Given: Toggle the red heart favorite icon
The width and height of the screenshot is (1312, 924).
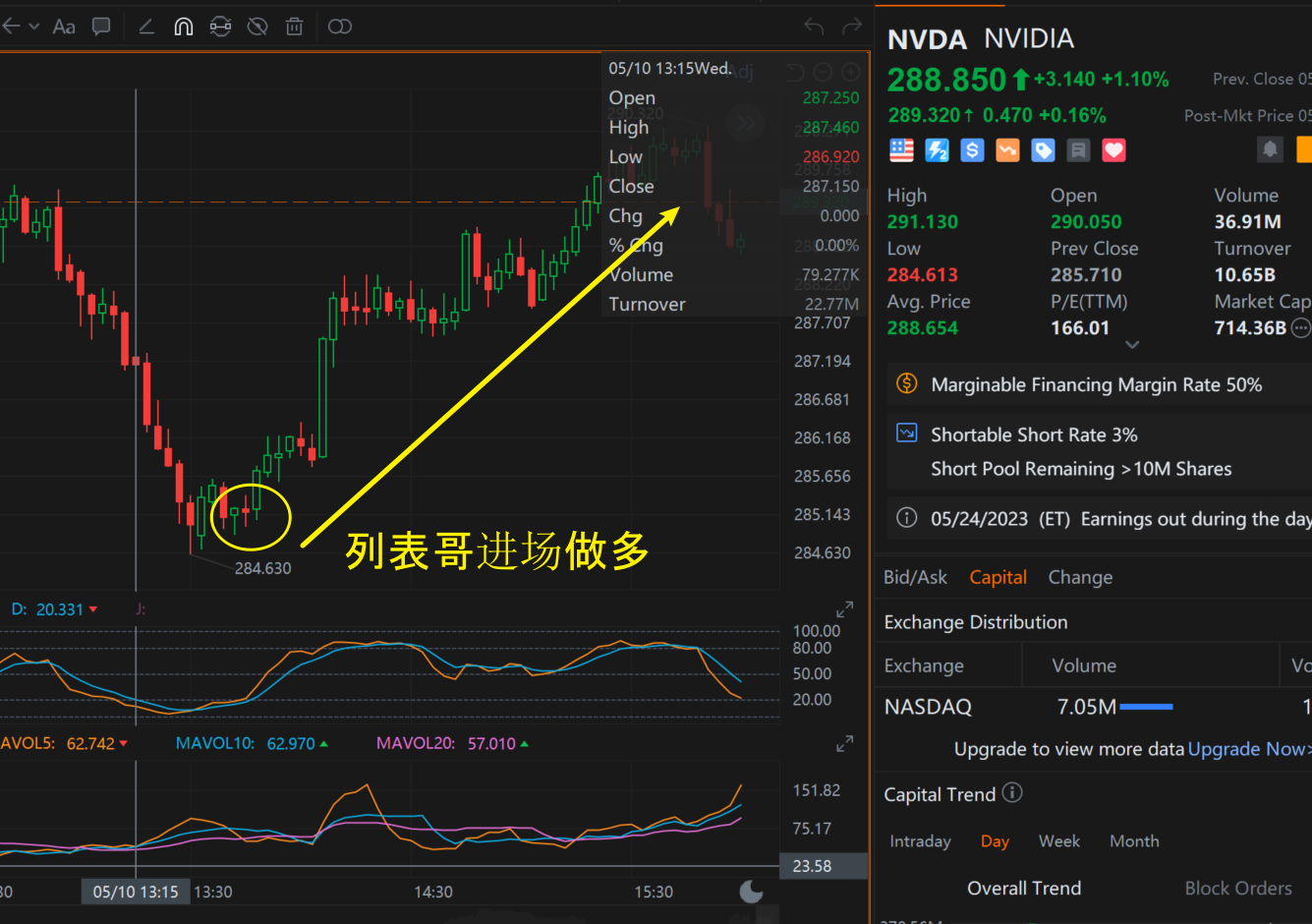Looking at the screenshot, I should [x=1113, y=150].
